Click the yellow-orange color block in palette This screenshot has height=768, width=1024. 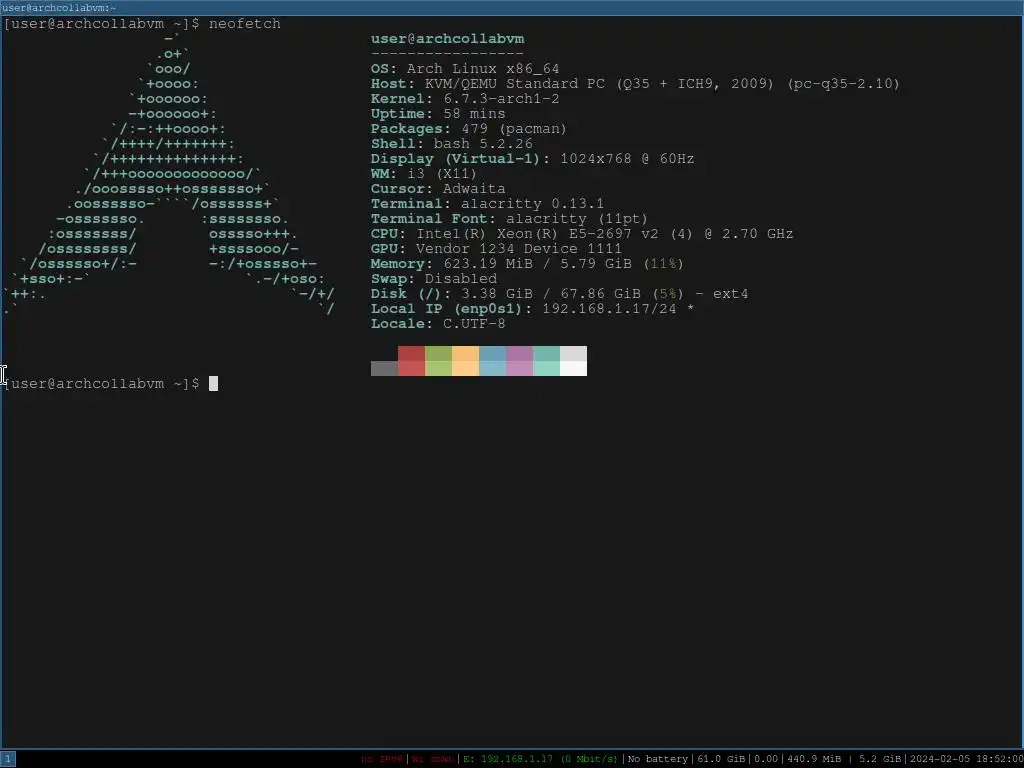(x=465, y=361)
